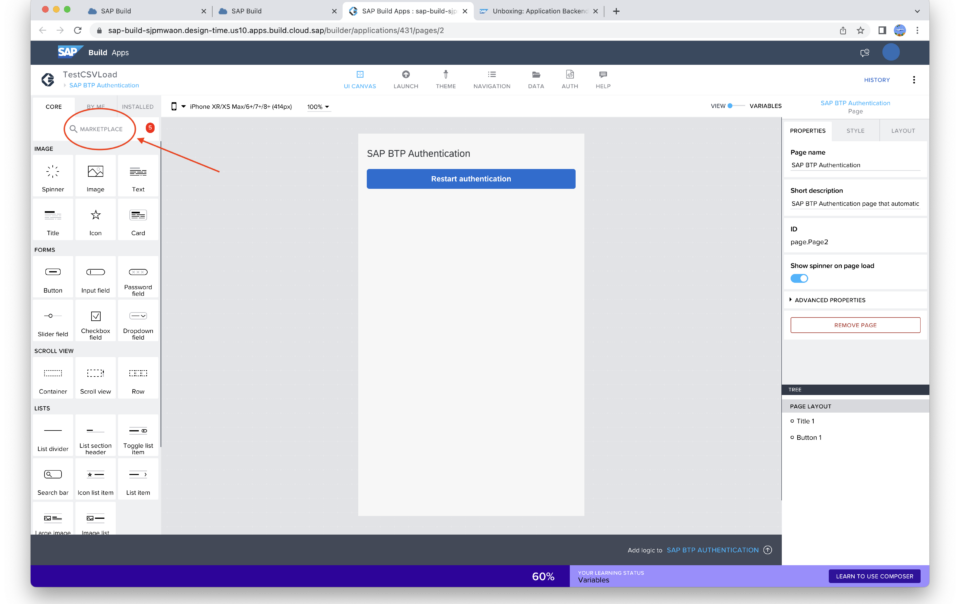Viewport: 960px width, 604px height.
Task: Switch the View/Variables toggle
Action: 735,106
